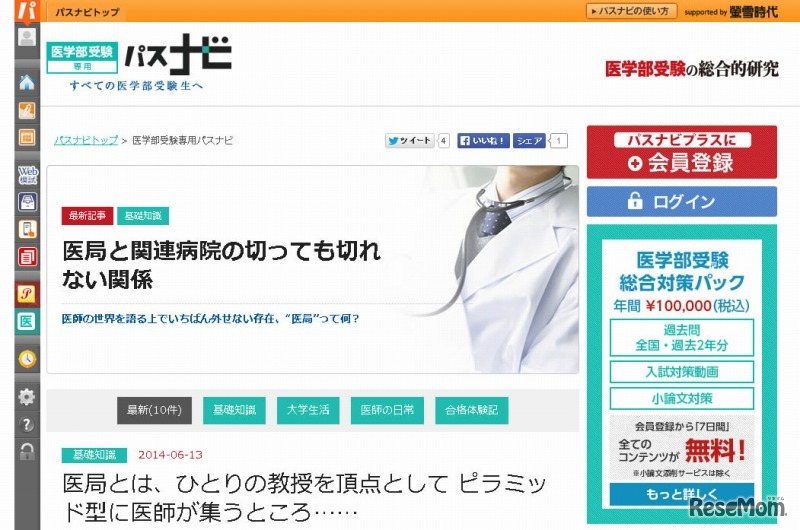The width and height of the screenshot is (800, 530).
Task: Open the orange calendar icon in sidebar
Action: click(x=27, y=137)
